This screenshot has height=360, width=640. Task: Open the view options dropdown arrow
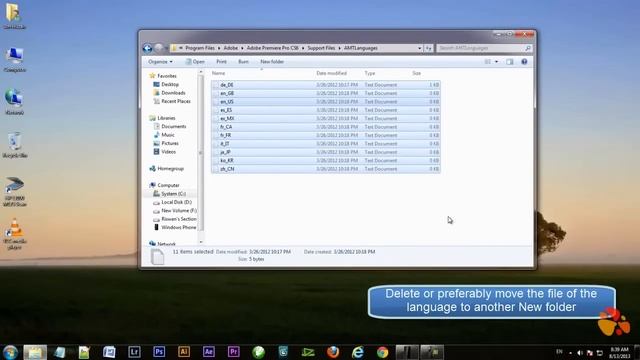[x=496, y=62]
